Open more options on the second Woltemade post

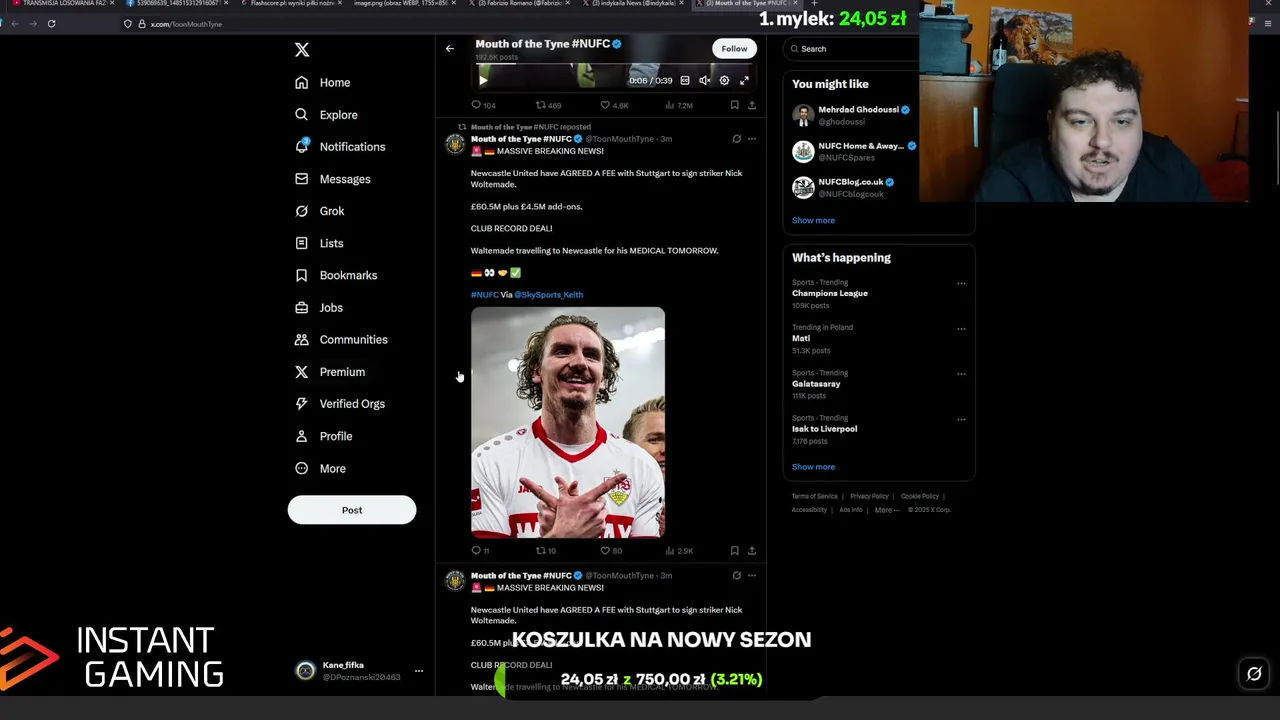click(x=752, y=576)
